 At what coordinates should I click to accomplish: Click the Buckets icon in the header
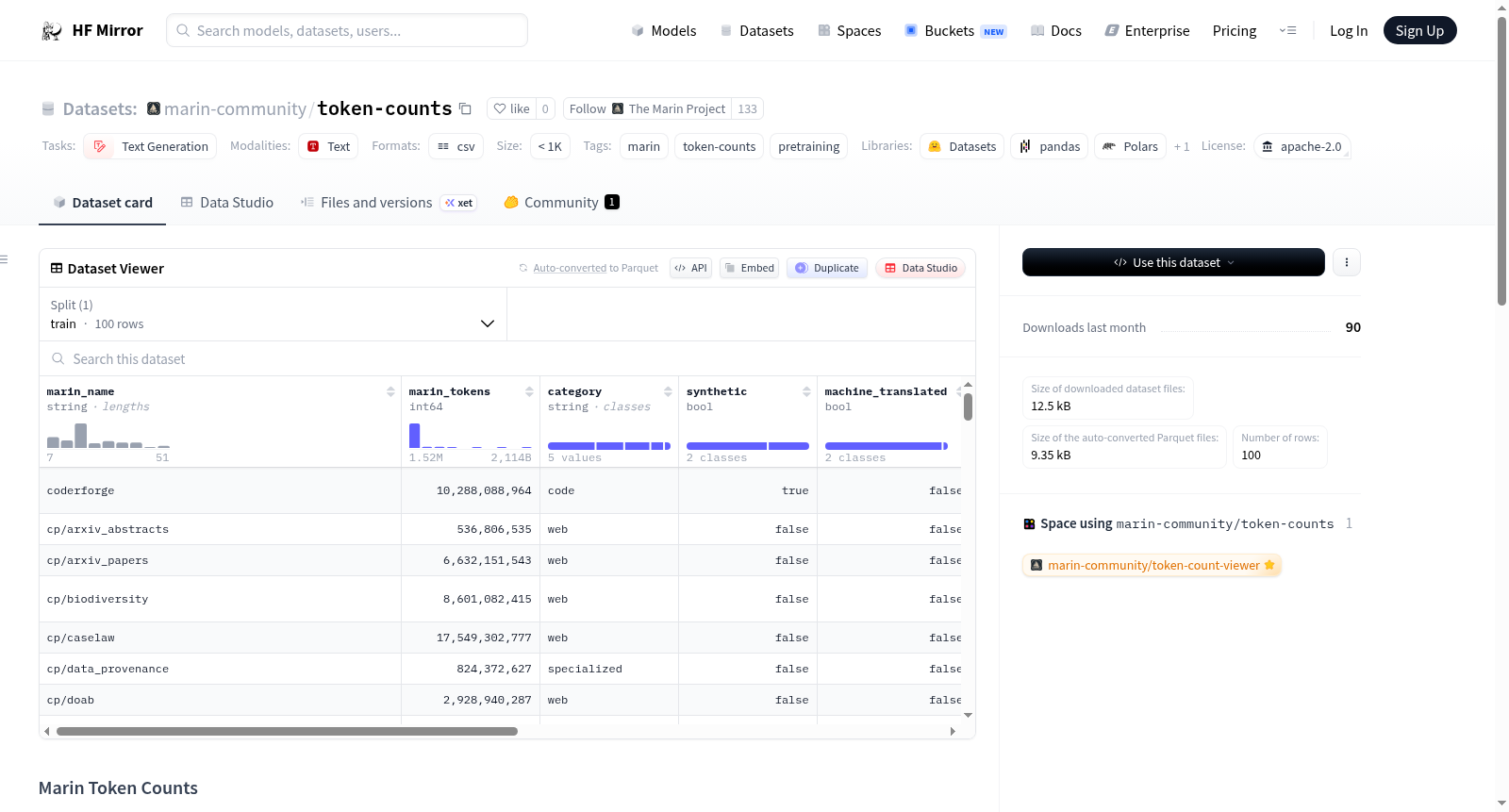tap(911, 30)
